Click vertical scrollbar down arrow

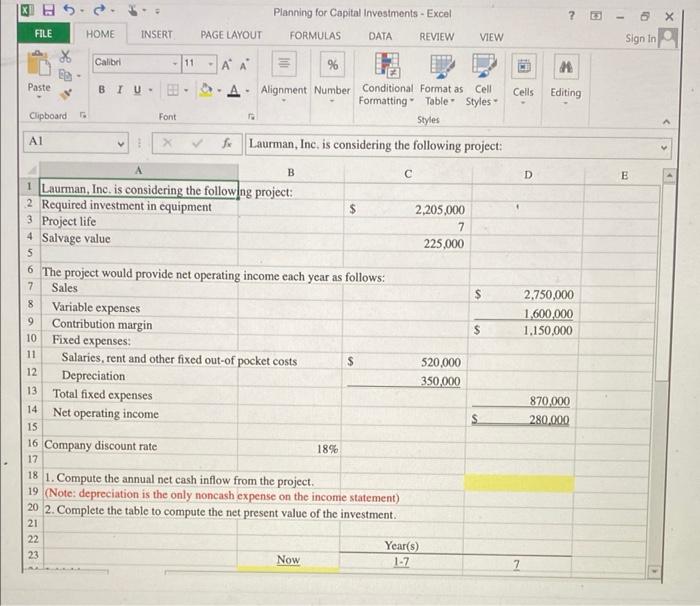point(654,572)
